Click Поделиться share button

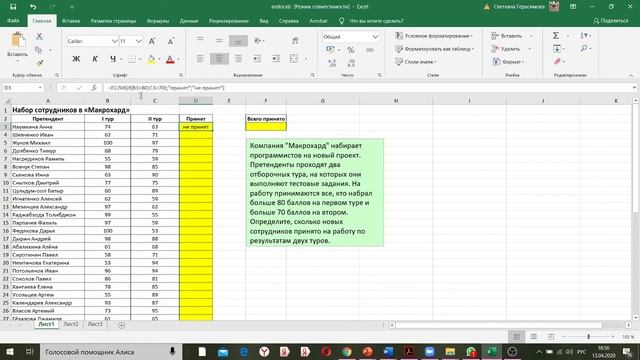(x=611, y=21)
